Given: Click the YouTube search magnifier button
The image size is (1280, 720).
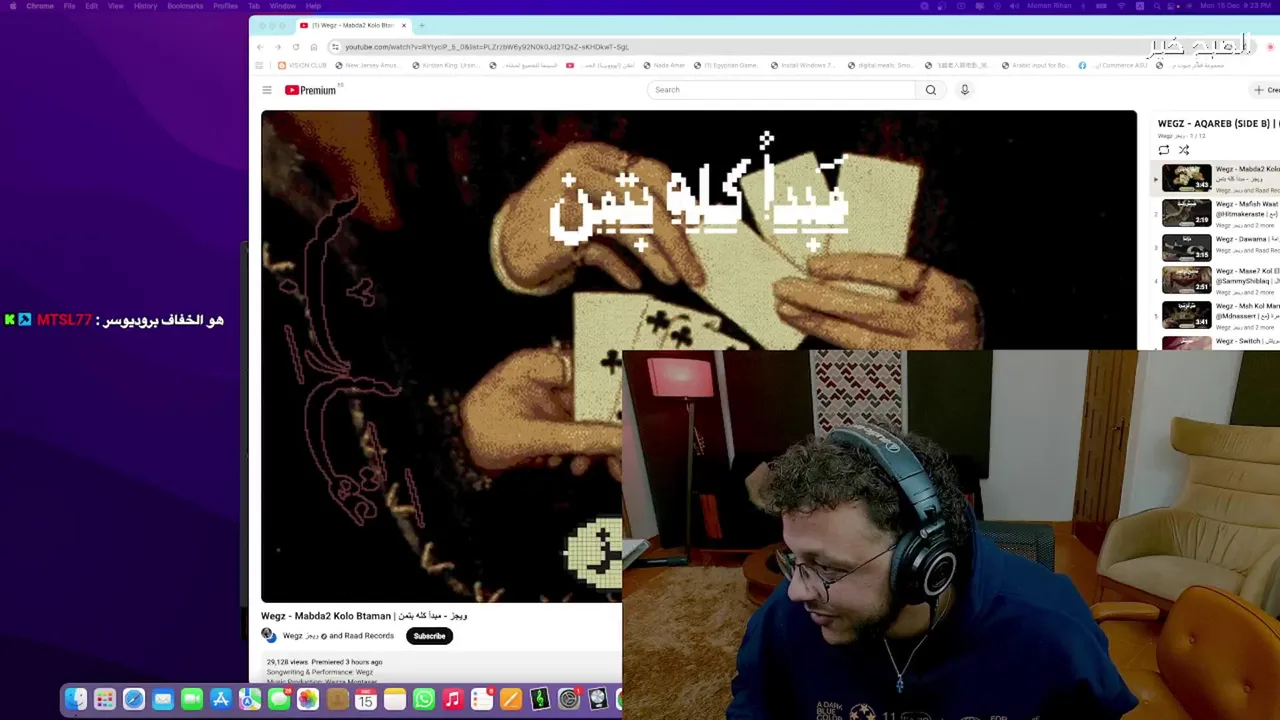Looking at the screenshot, I should pos(931,90).
